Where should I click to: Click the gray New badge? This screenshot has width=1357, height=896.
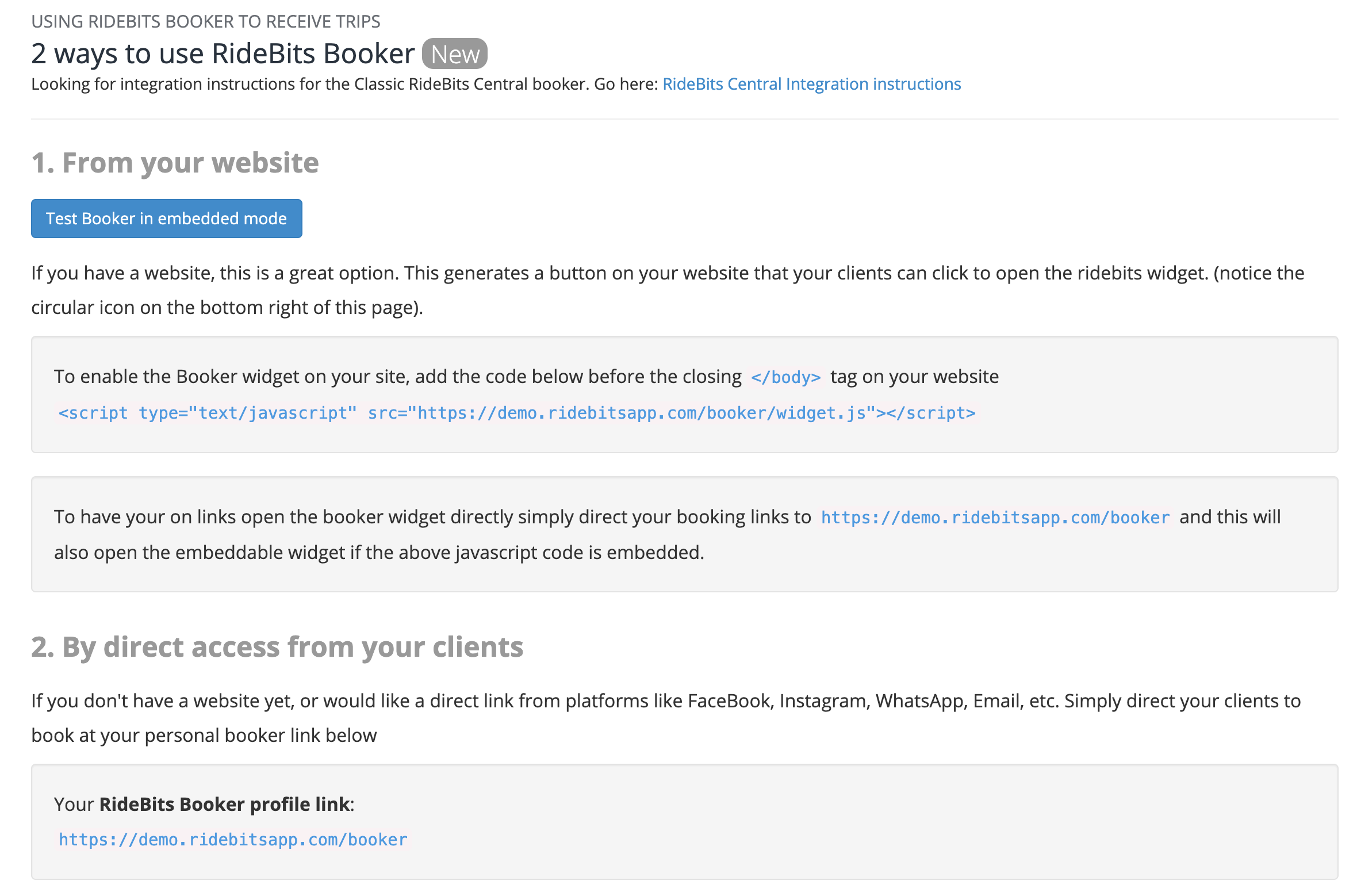pos(454,54)
